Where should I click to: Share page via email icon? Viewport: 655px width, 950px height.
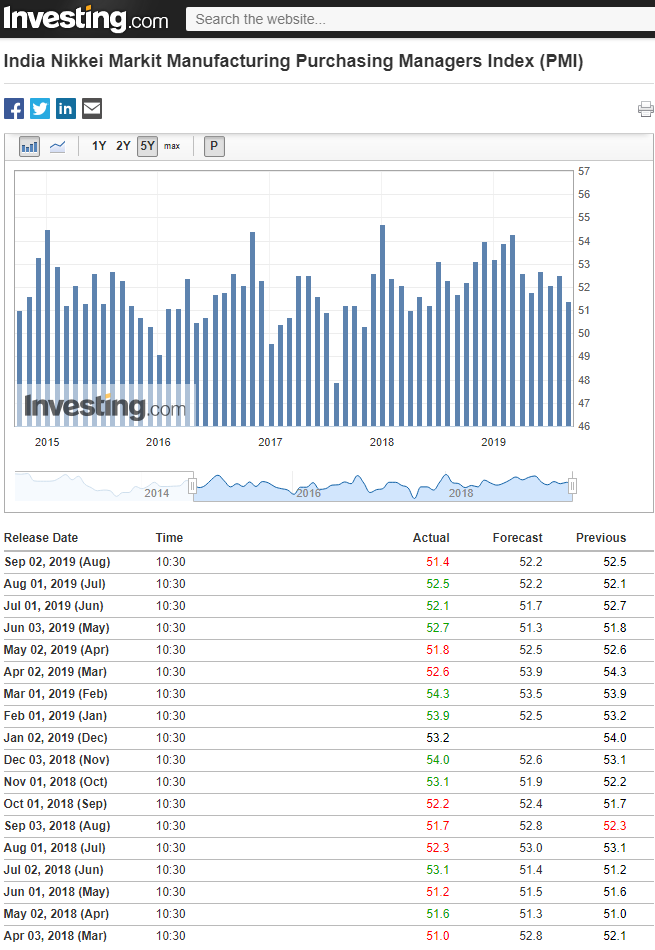(92, 108)
